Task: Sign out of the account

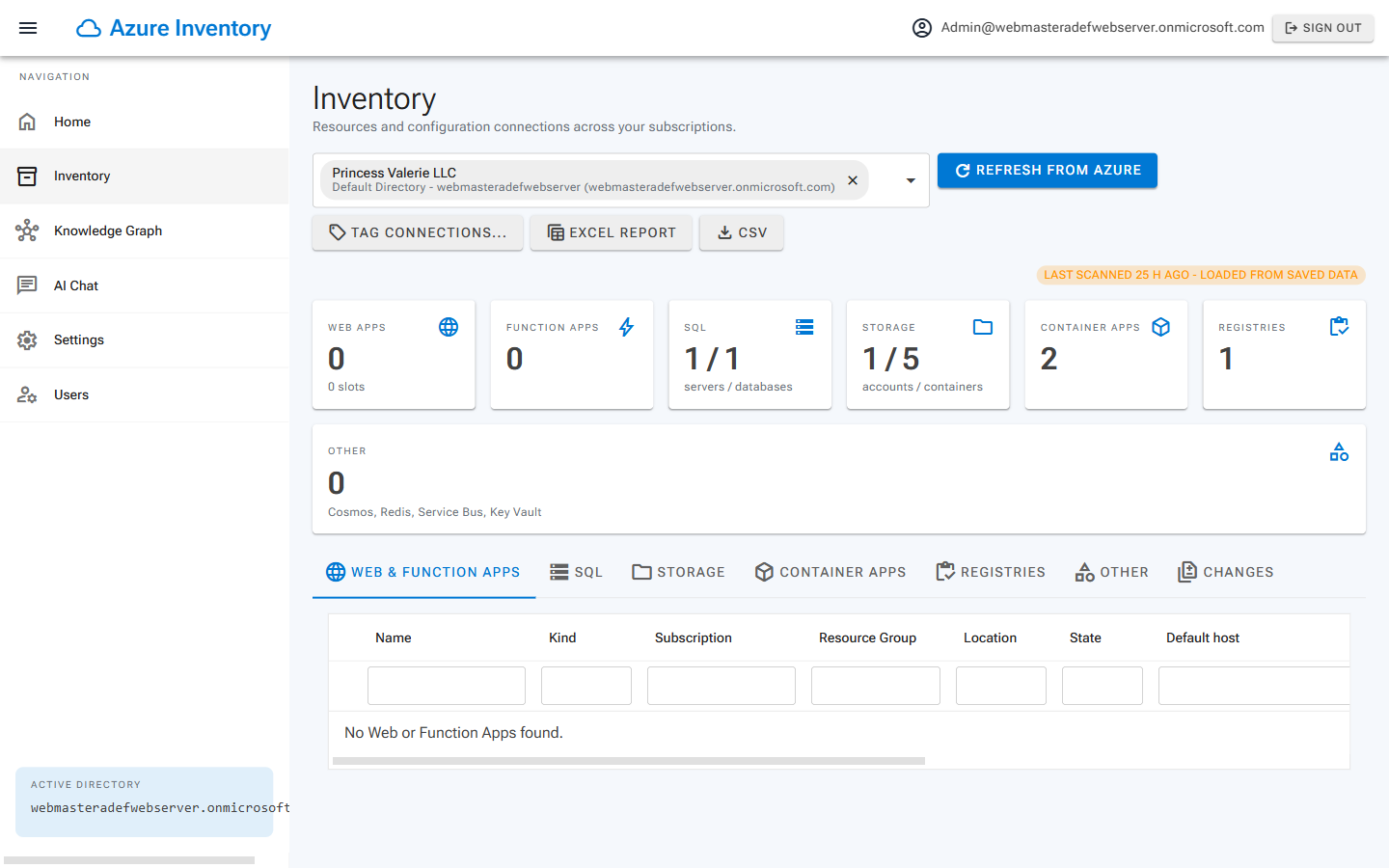Action: tap(1323, 28)
